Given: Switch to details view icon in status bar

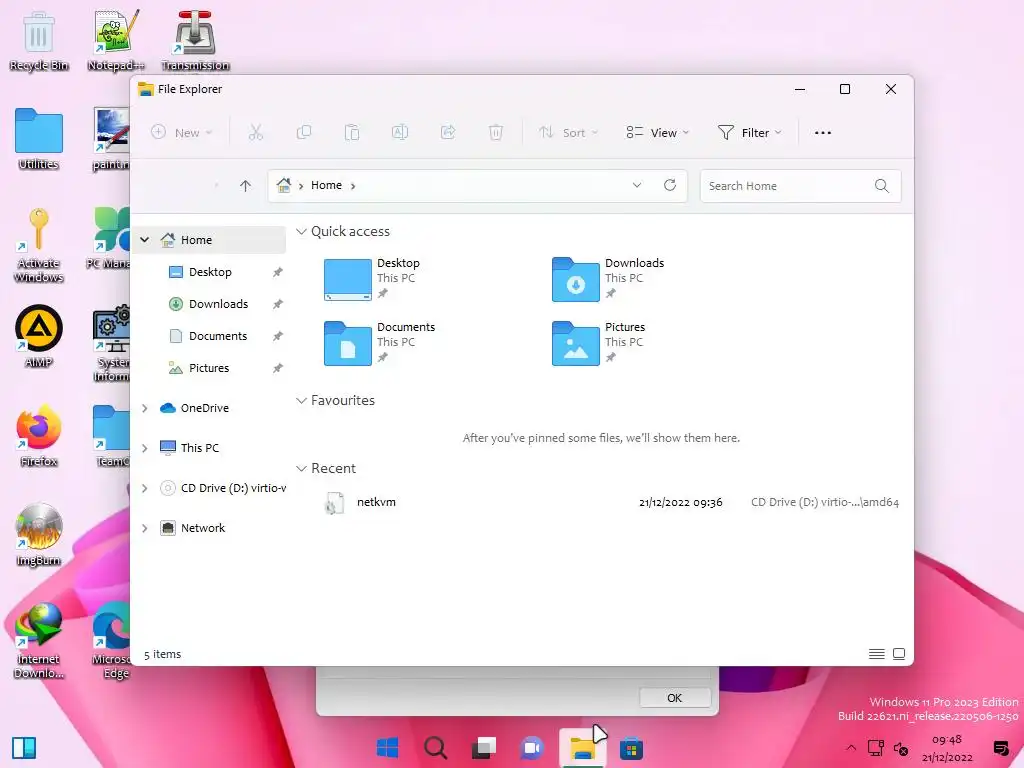Looking at the screenshot, I should coord(876,654).
